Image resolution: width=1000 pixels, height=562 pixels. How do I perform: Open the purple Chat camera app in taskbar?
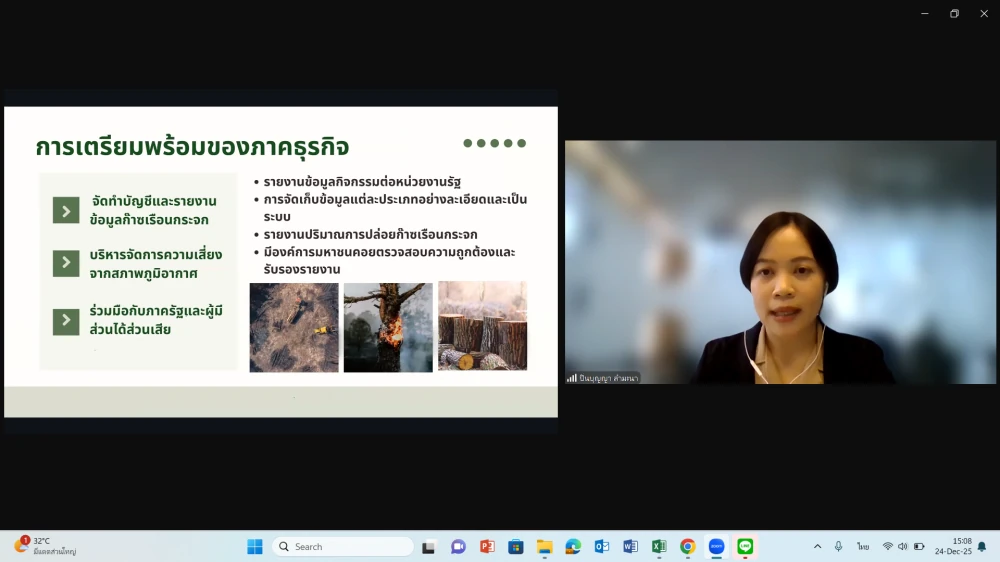(458, 547)
